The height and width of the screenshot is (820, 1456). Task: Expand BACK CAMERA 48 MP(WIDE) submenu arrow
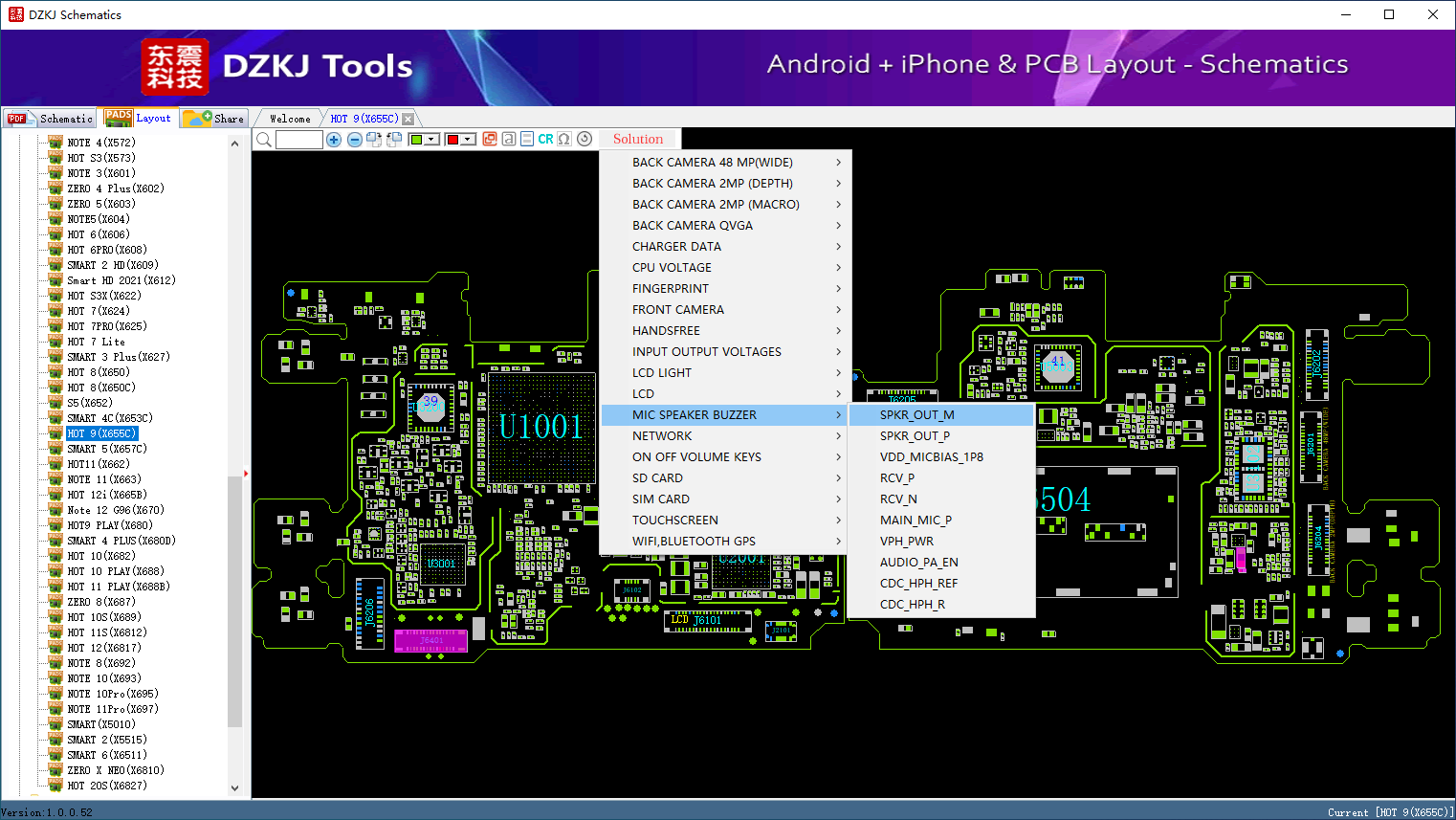pos(839,163)
